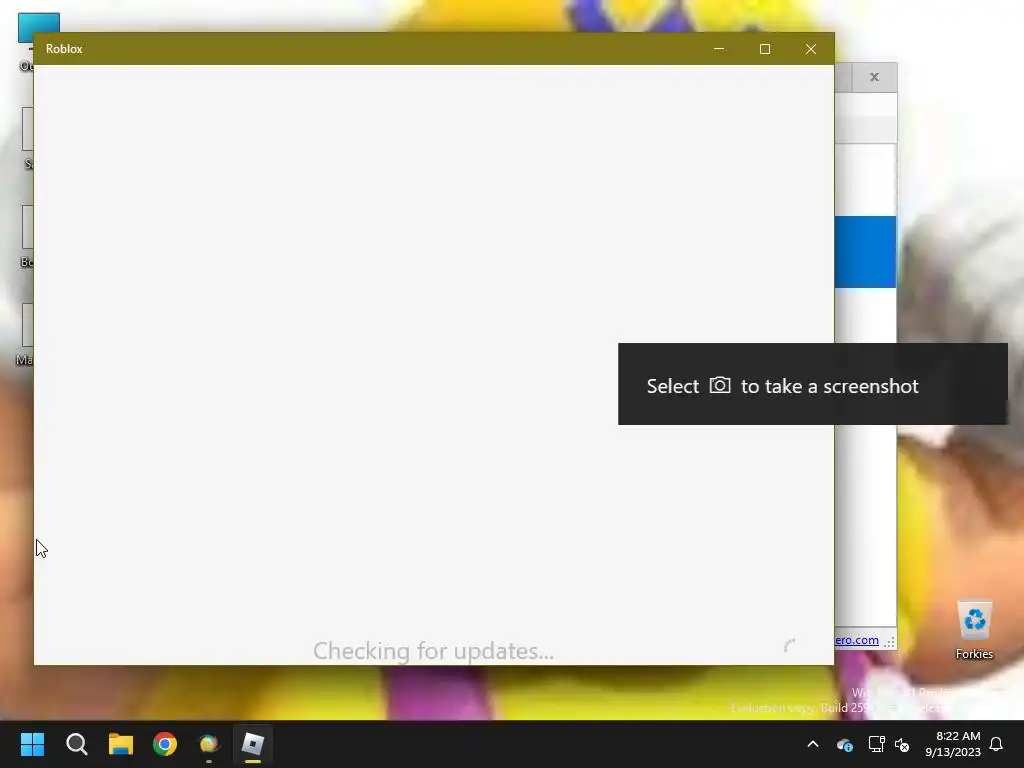
Task: Minimize the Roblox window
Action: pyautogui.click(x=719, y=49)
